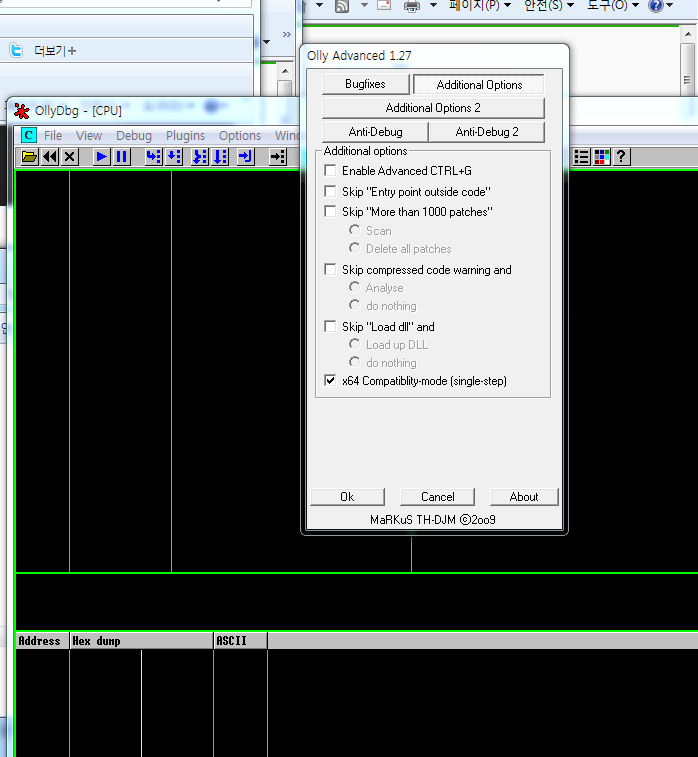This screenshot has width=698, height=757.
Task: Enable Advanced CTRL+G checkbox
Action: tap(330, 170)
